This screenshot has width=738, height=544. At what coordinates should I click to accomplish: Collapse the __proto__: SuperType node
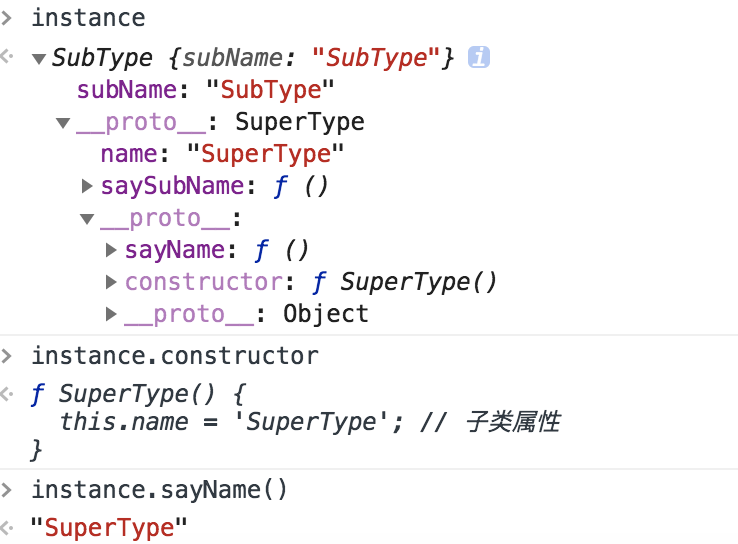63,123
